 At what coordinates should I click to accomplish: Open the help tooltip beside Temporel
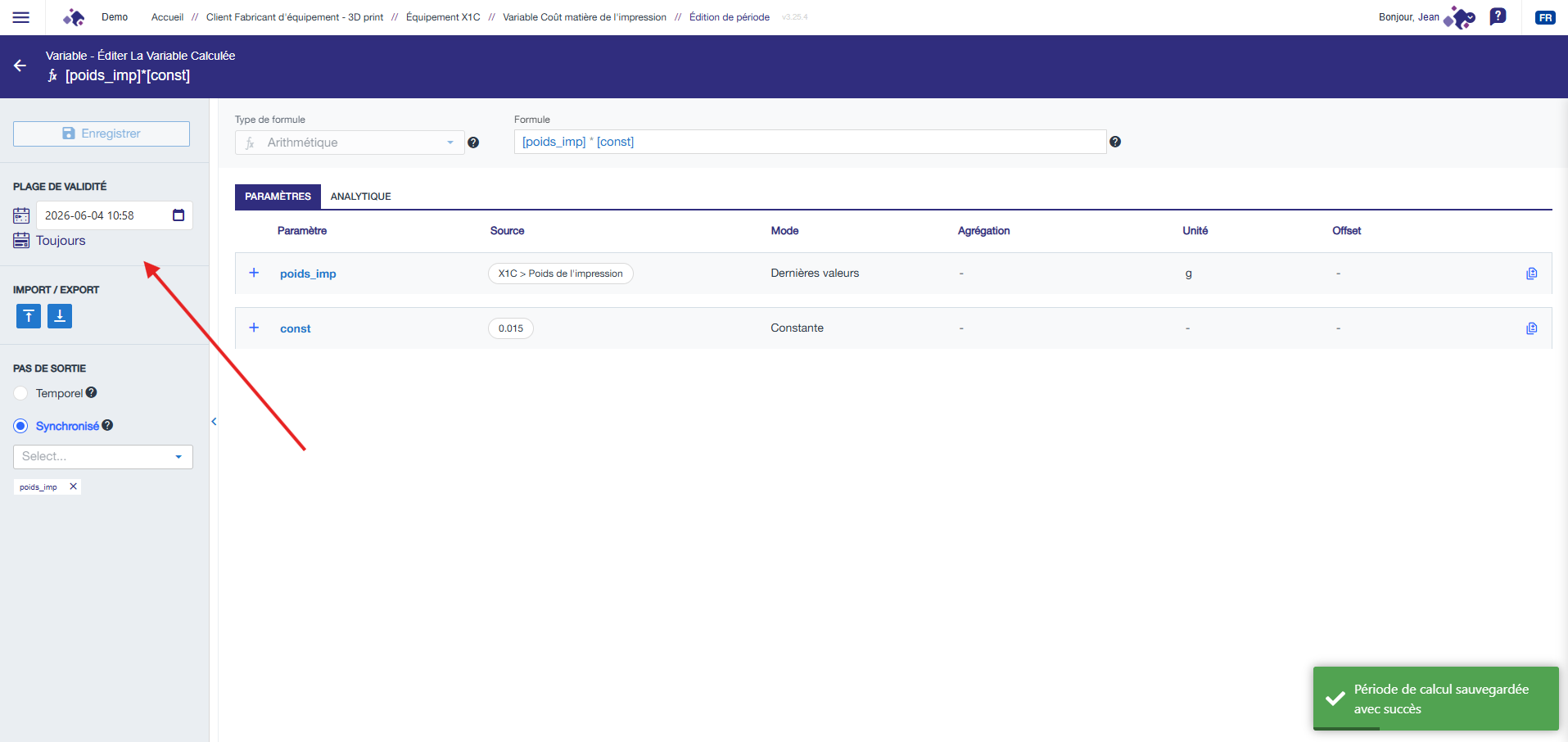tap(92, 392)
